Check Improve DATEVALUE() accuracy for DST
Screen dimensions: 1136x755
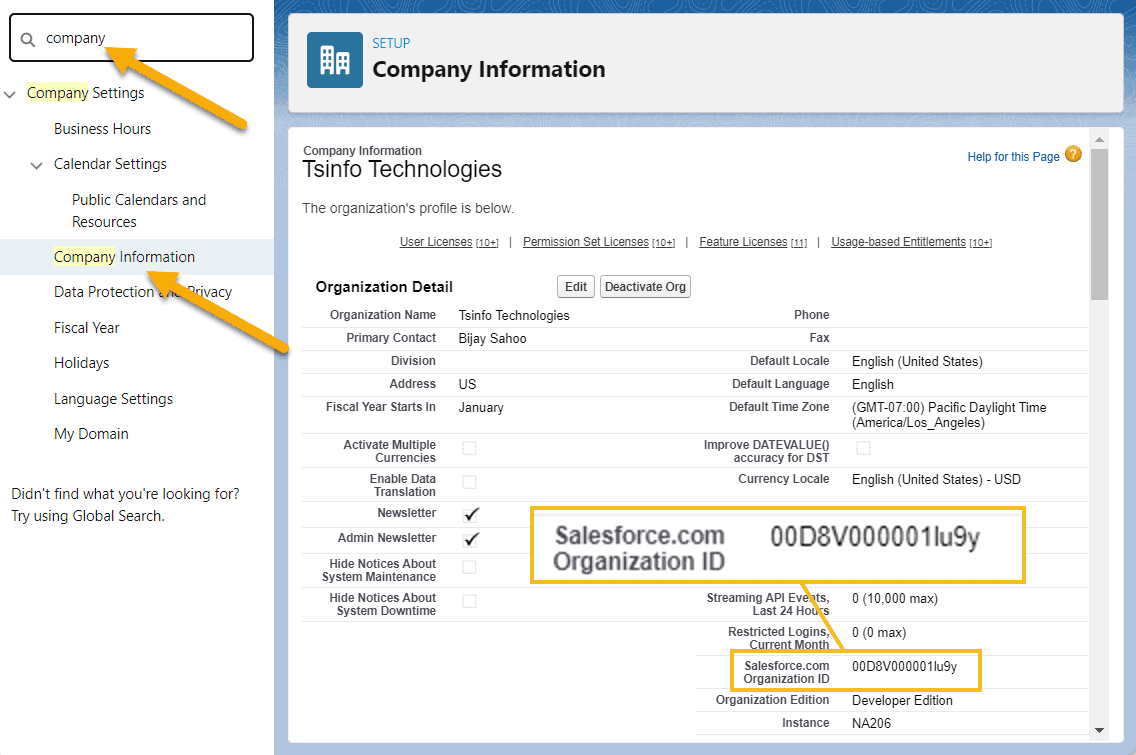pos(862,449)
